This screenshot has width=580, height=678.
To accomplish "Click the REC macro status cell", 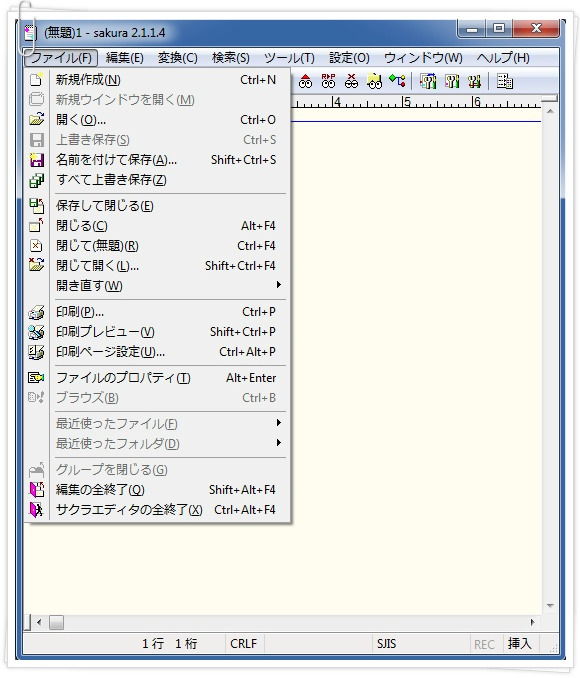I will tap(484, 644).
